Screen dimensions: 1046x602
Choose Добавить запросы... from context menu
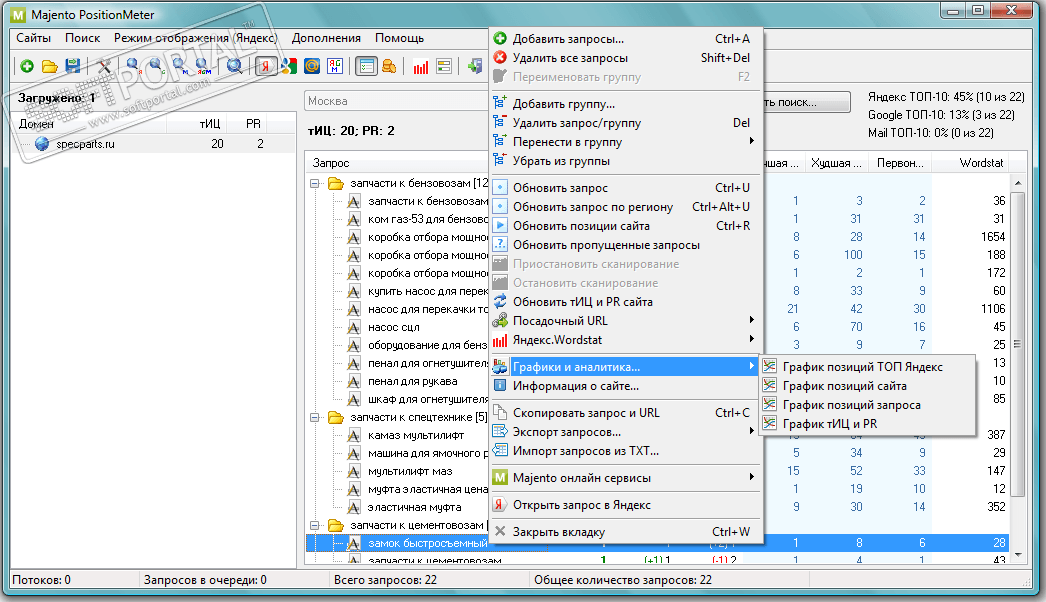tap(626, 39)
